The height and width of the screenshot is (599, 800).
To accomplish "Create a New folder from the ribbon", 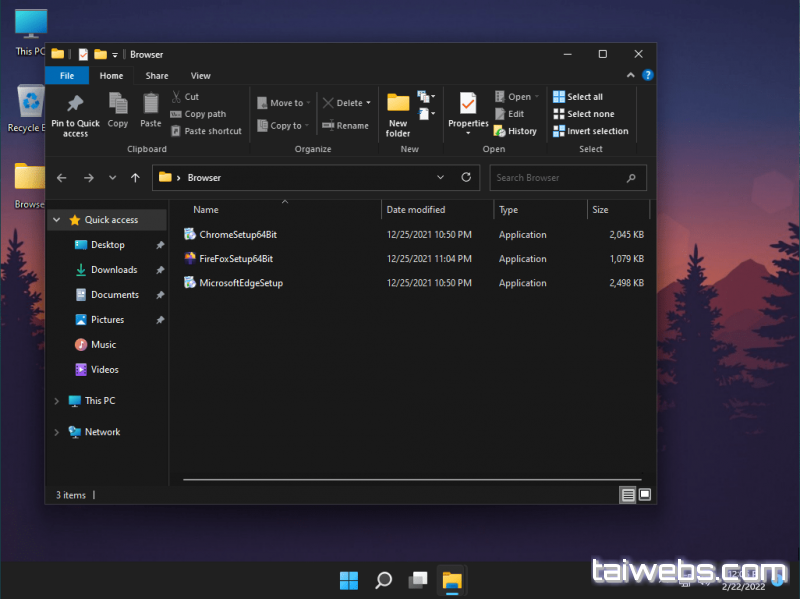I will [x=398, y=112].
